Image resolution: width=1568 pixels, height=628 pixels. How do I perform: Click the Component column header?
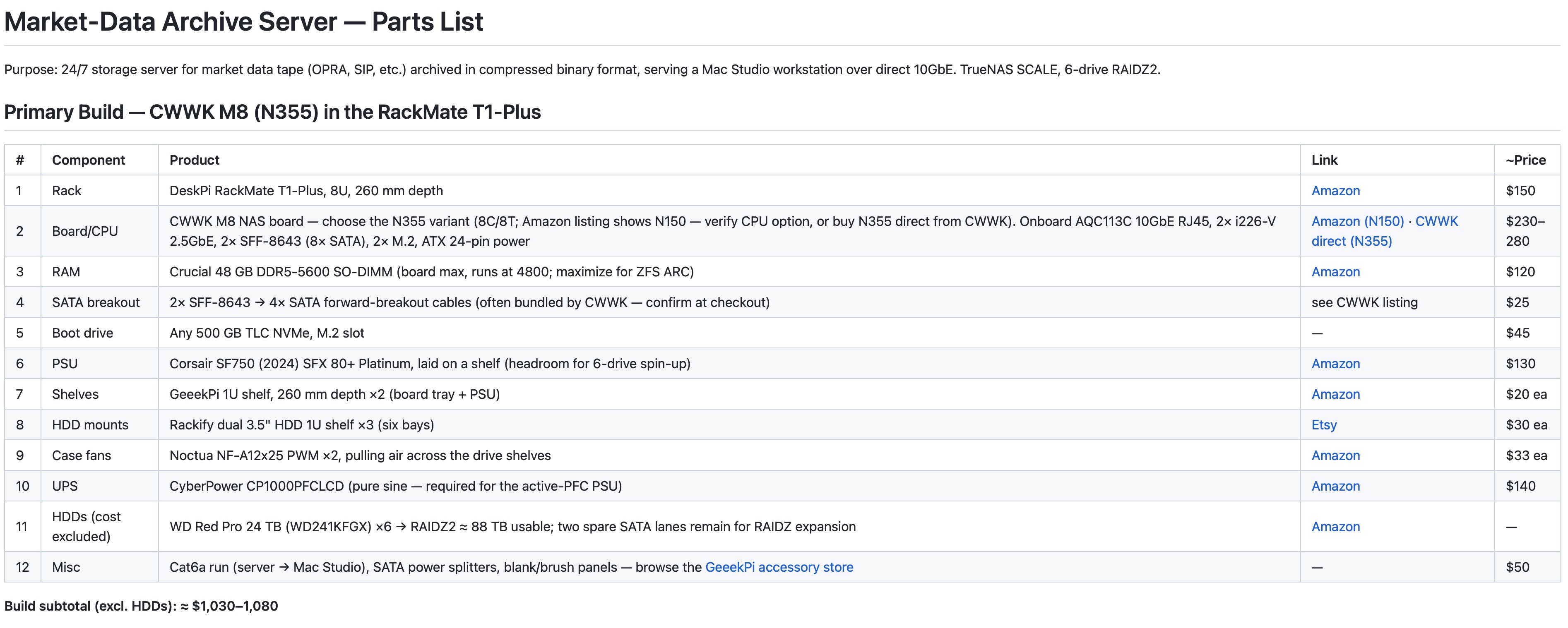click(88, 160)
